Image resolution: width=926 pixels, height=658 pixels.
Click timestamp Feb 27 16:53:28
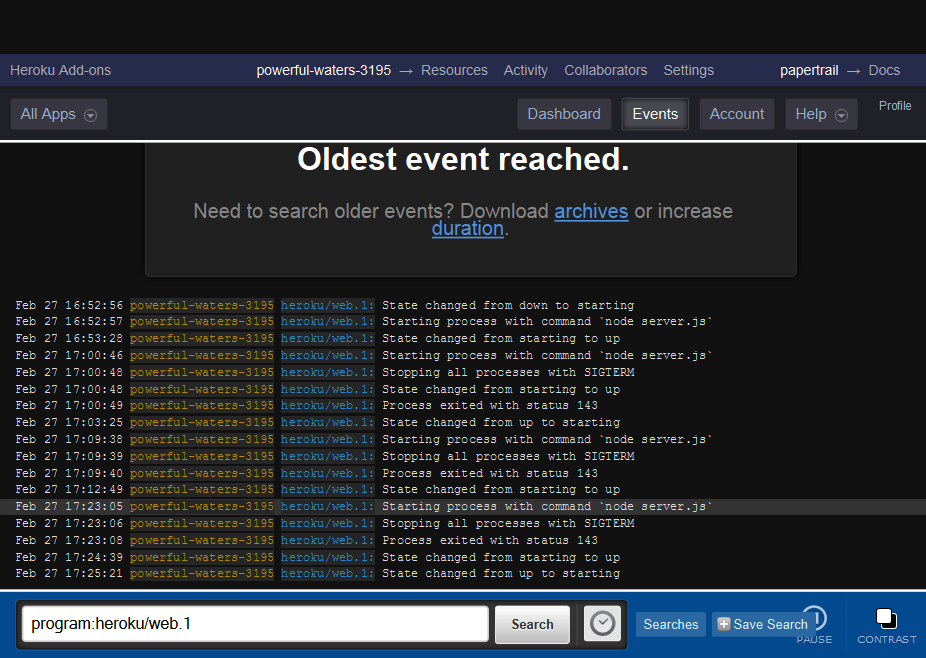pos(69,338)
